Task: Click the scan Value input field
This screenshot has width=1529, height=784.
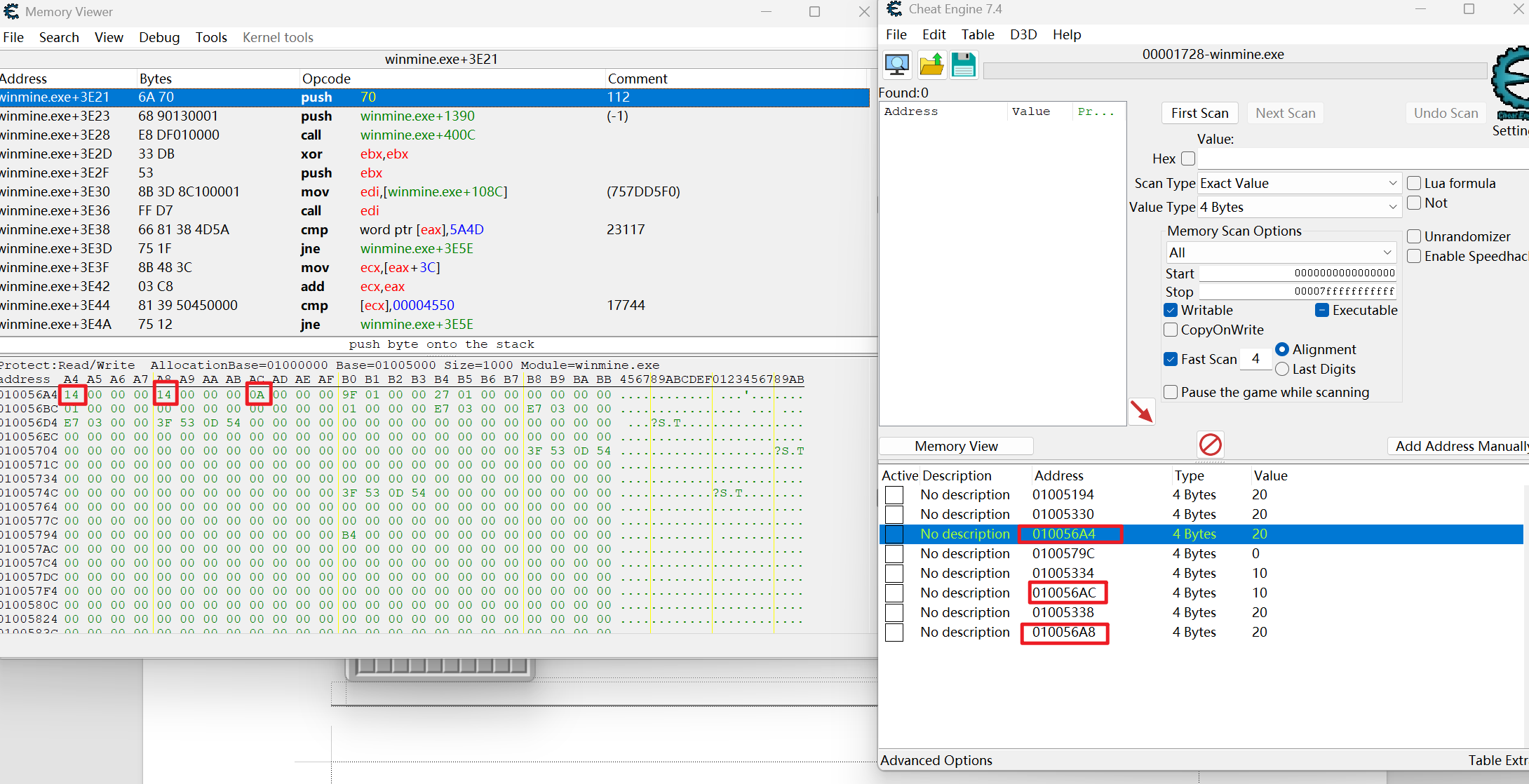Action: point(1363,158)
